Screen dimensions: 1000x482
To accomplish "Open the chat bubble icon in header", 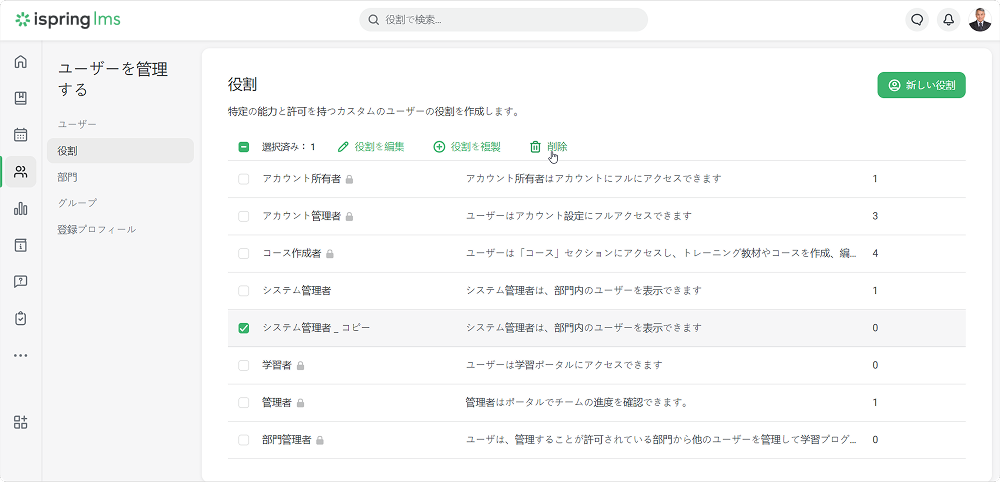I will pyautogui.click(x=916, y=20).
